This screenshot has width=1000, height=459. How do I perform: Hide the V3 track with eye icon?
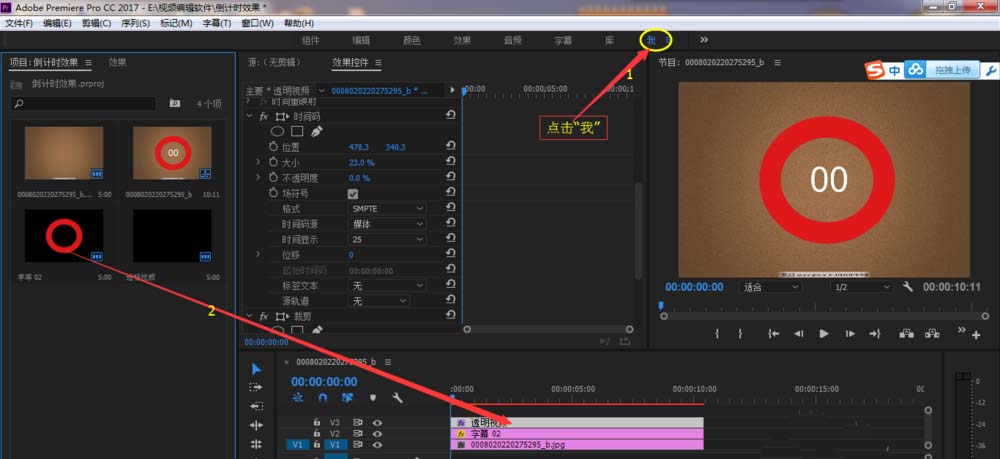(x=378, y=422)
